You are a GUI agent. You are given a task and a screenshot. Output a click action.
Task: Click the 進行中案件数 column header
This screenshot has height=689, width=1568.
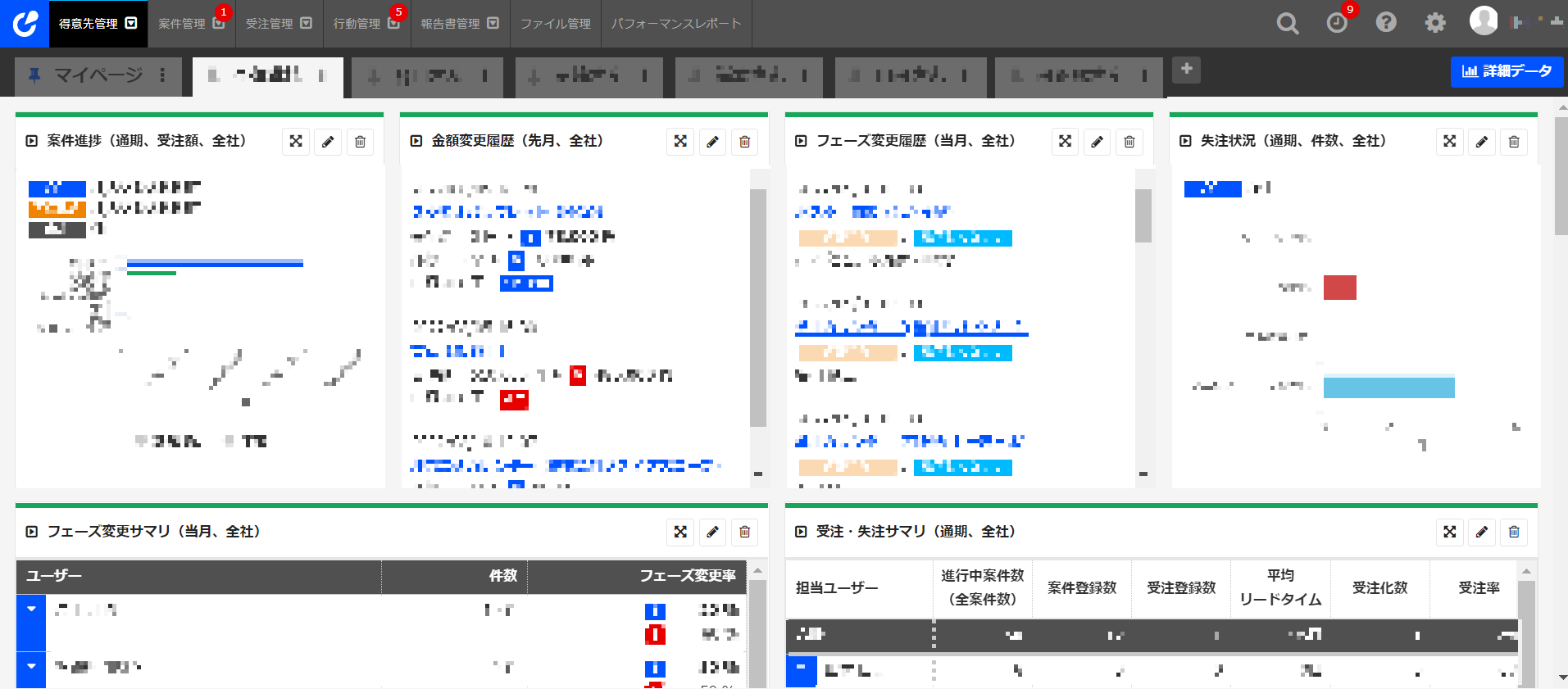coord(983,588)
